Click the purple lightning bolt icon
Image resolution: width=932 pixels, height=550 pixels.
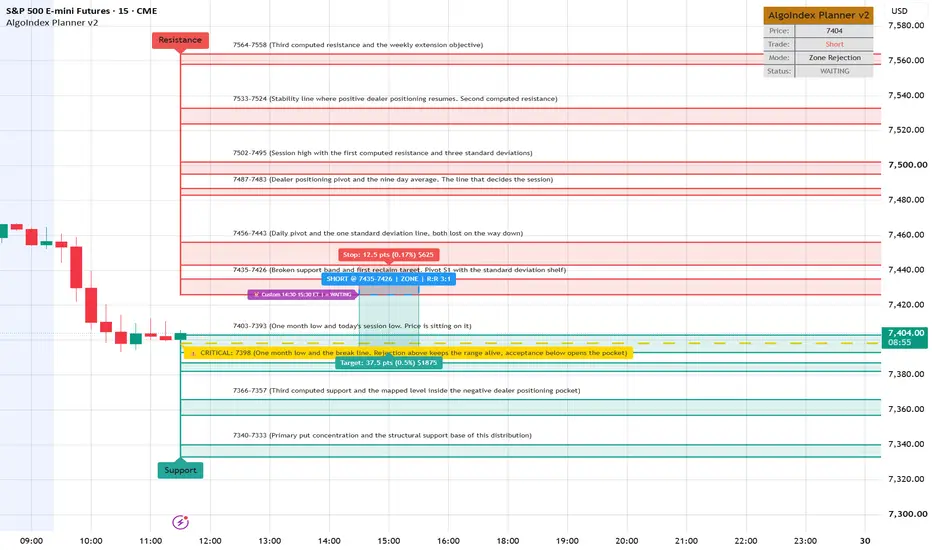tap(180, 522)
